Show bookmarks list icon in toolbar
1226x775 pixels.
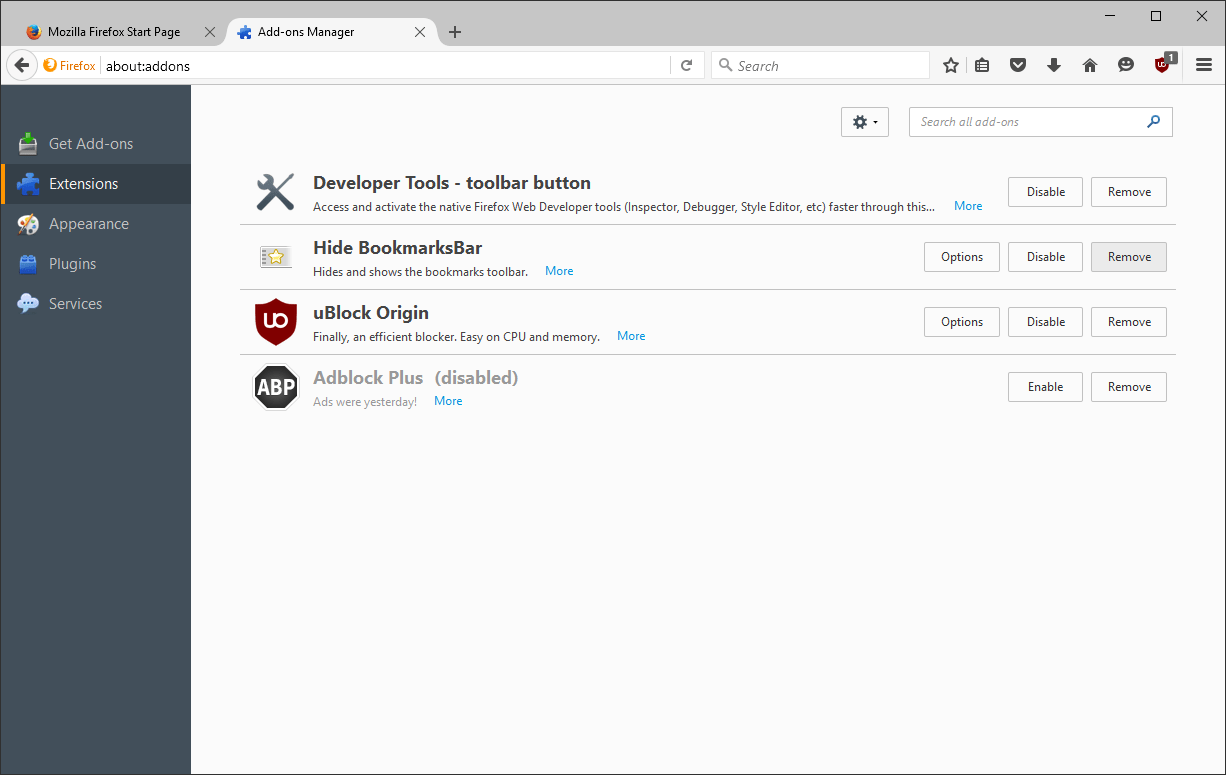point(982,66)
